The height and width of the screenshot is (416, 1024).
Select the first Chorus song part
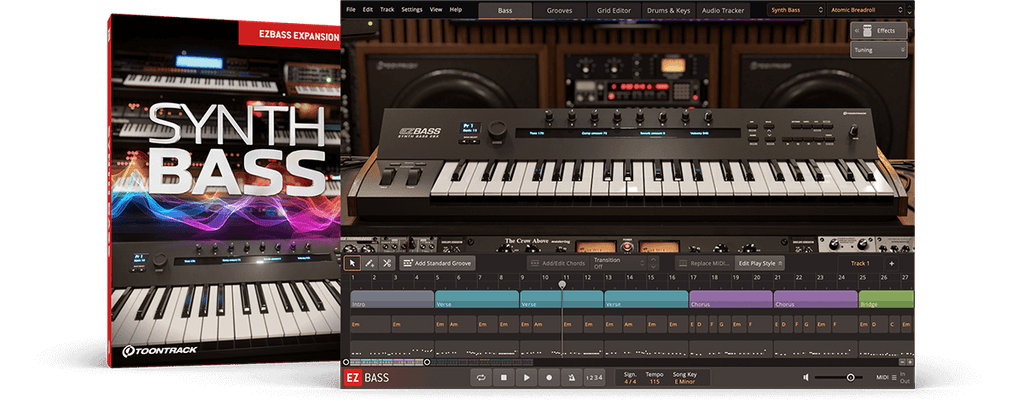coord(731,299)
